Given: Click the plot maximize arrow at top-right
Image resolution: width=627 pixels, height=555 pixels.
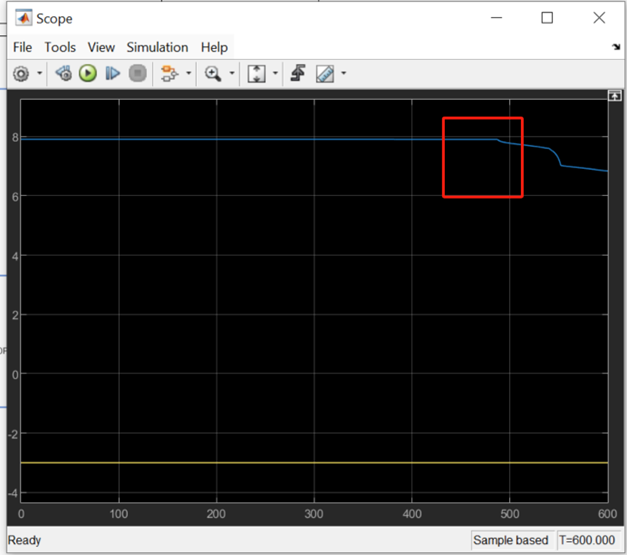Looking at the screenshot, I should (x=615, y=95).
